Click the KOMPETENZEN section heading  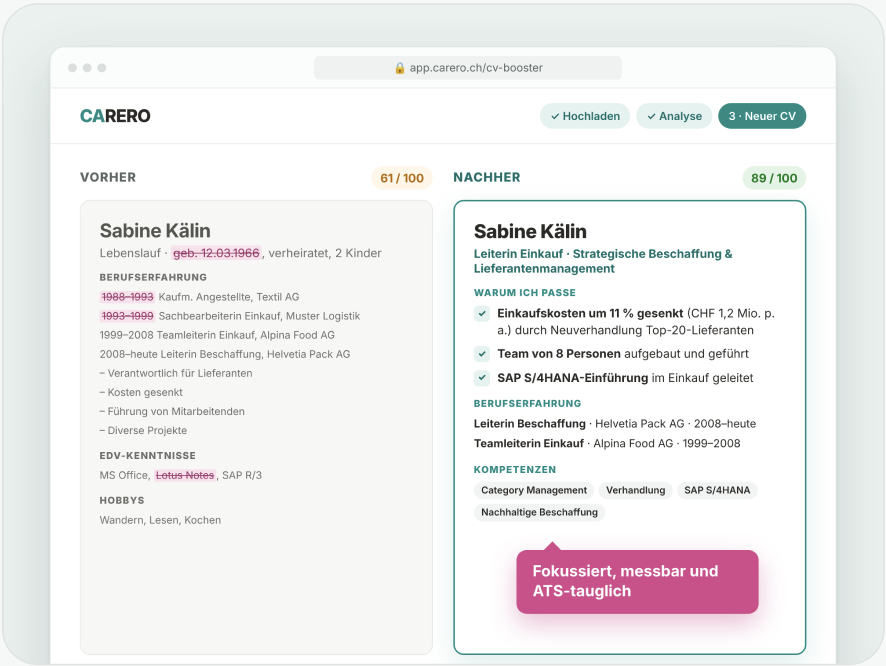pos(515,469)
